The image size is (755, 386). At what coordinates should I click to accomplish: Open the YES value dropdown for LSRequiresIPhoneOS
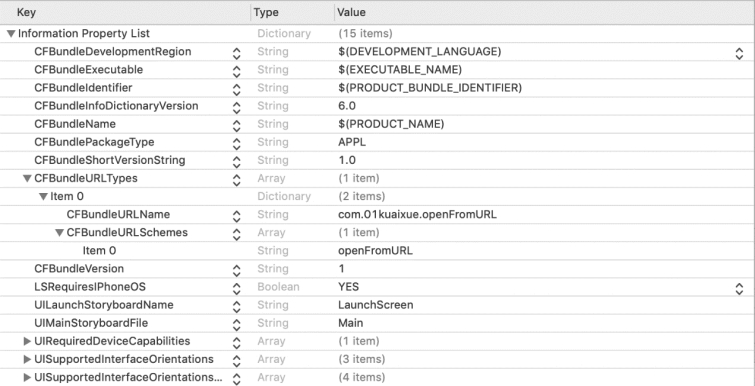click(739, 288)
